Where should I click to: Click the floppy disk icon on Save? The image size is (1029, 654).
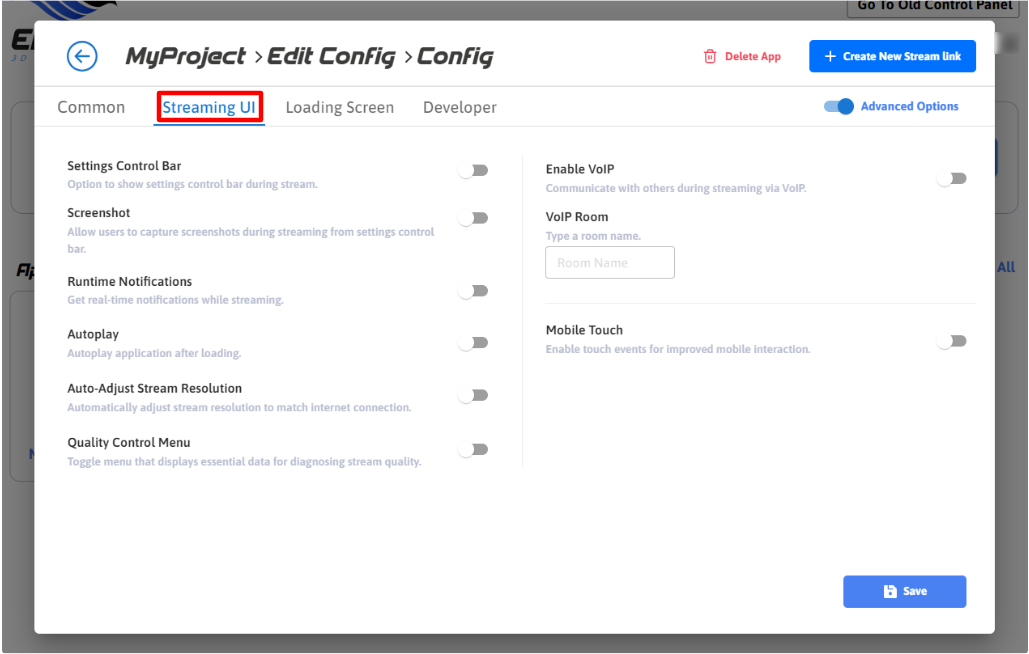tap(890, 592)
